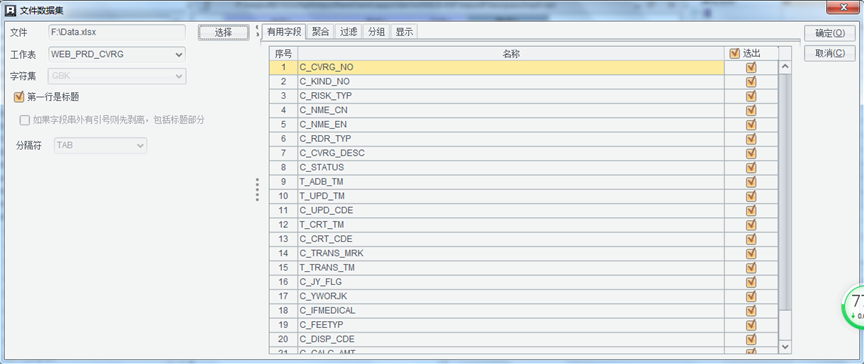Select the C_RISK_TYP field name
The height and width of the screenshot is (364, 864).
(326, 96)
